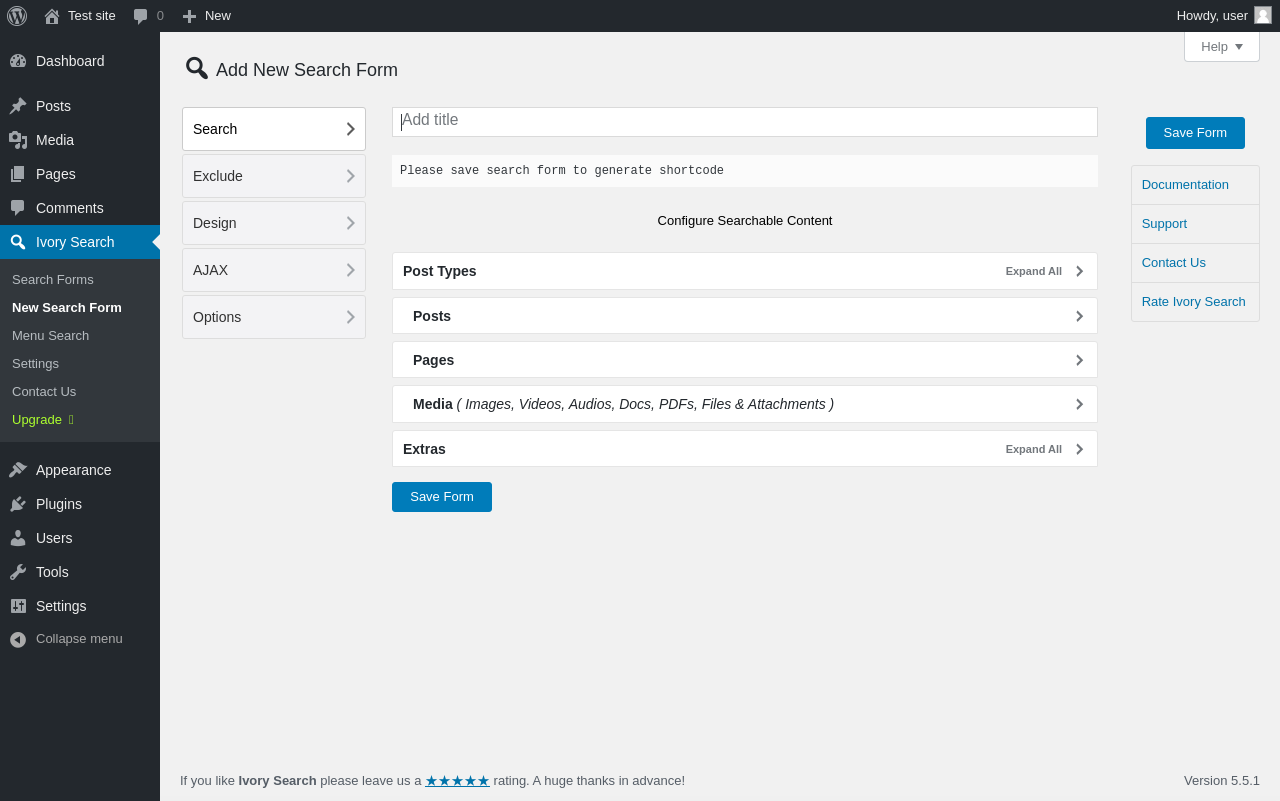Expand the Pages post type row
1280x801 pixels.
(745, 360)
